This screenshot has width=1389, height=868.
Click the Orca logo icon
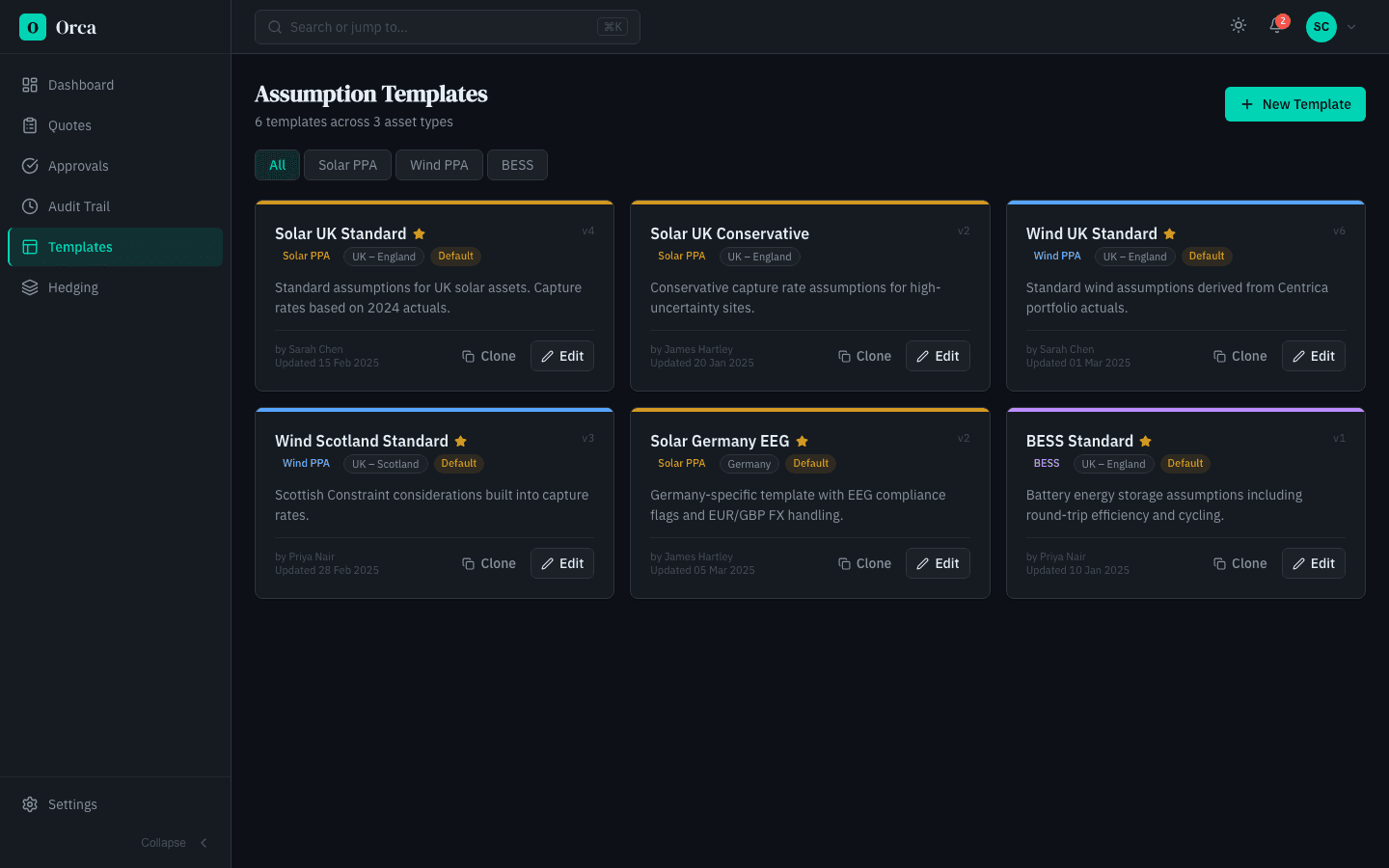(x=33, y=27)
